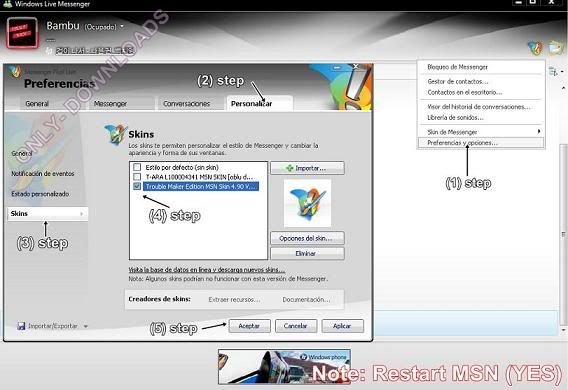Click the green plus Importar icon
This screenshot has height=390, width=568.
289,168
